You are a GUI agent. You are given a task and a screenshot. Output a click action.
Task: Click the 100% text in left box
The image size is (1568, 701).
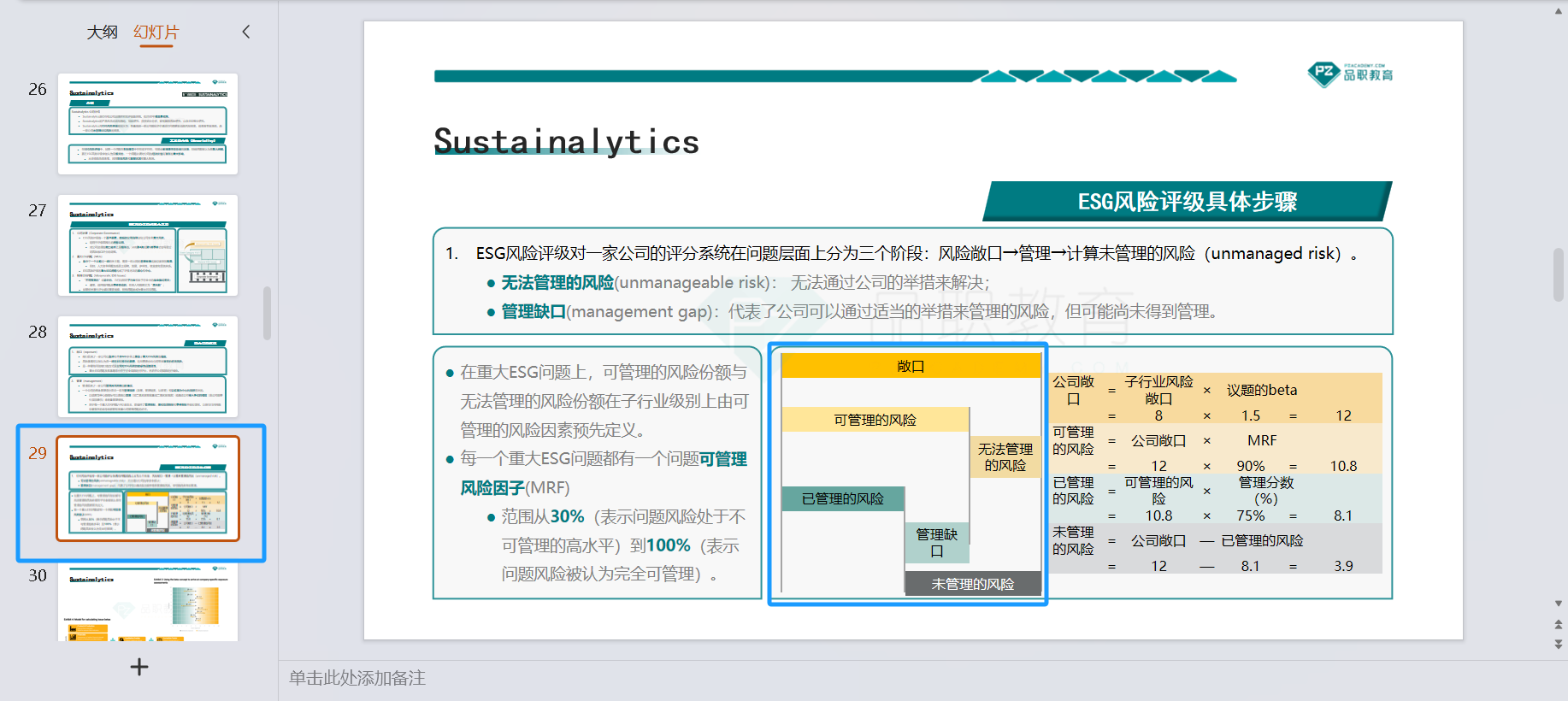coord(669,545)
